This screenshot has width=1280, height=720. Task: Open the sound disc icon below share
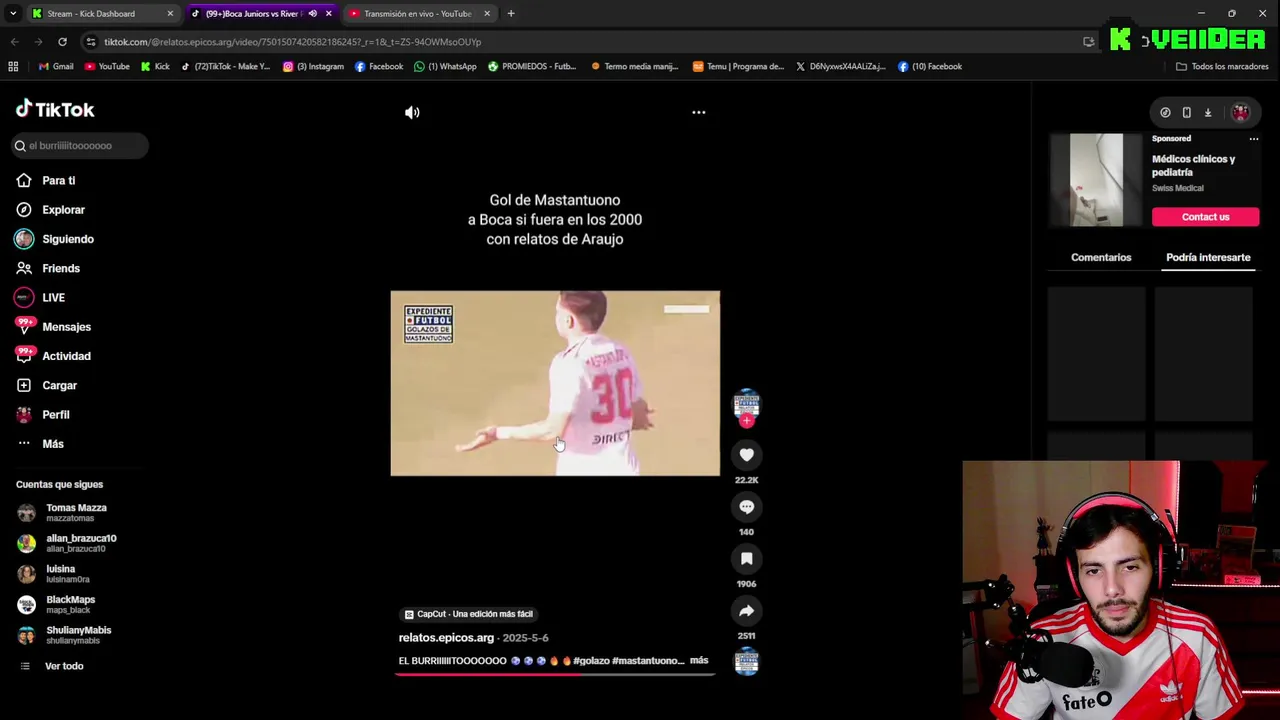[747, 661]
